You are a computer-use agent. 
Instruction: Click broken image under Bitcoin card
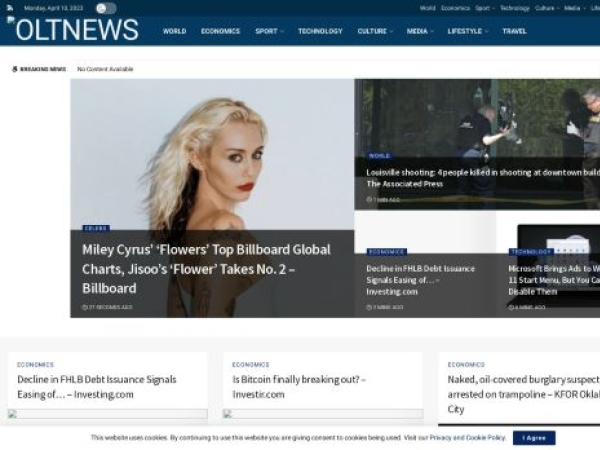pyautogui.click(x=323, y=414)
